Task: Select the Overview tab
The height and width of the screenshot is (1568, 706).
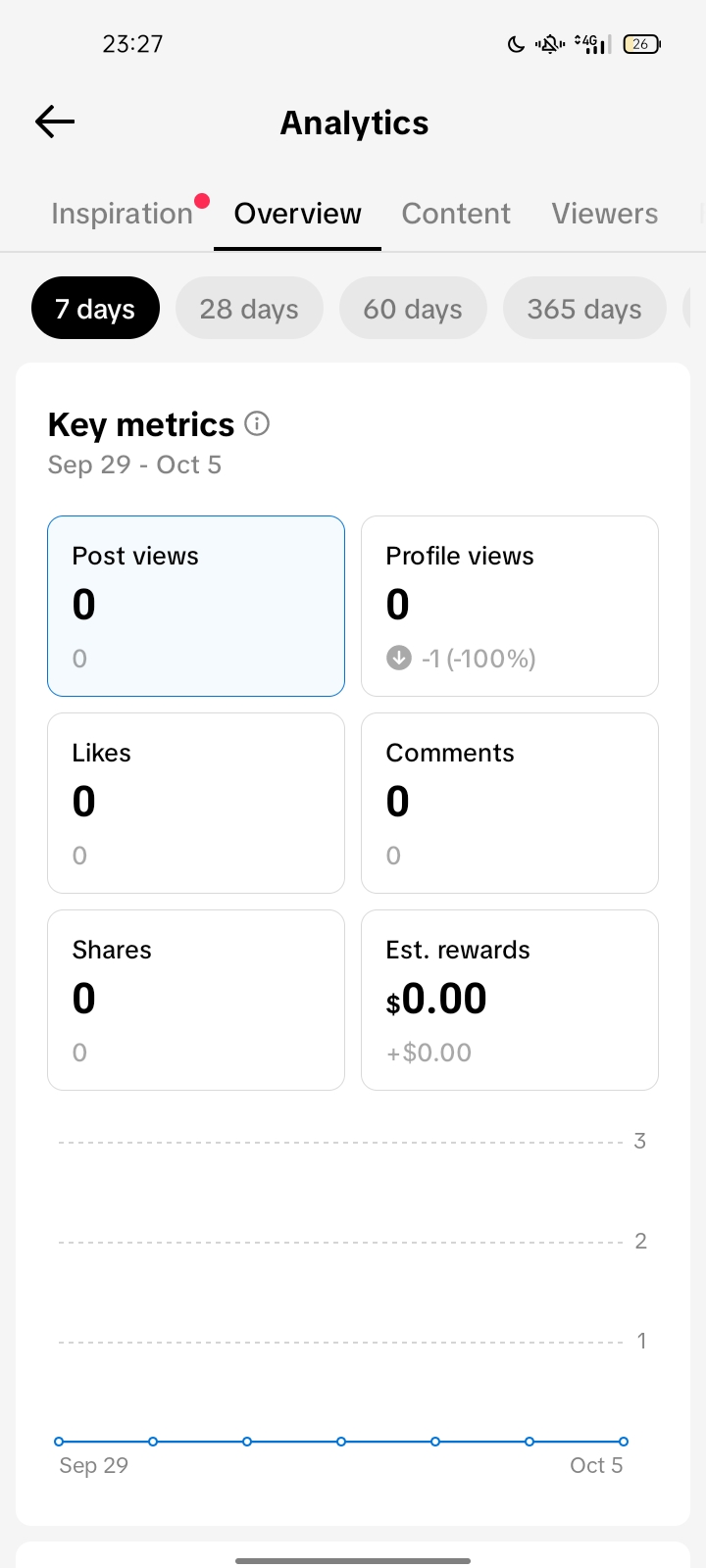Action: [297, 214]
